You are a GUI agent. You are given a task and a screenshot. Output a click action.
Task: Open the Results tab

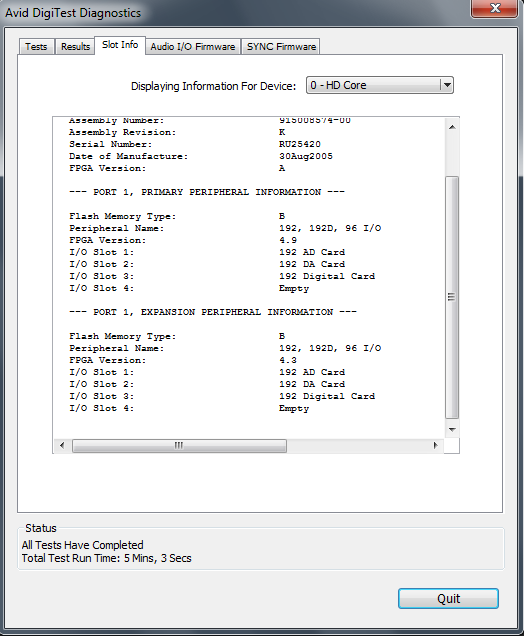[x=75, y=47]
